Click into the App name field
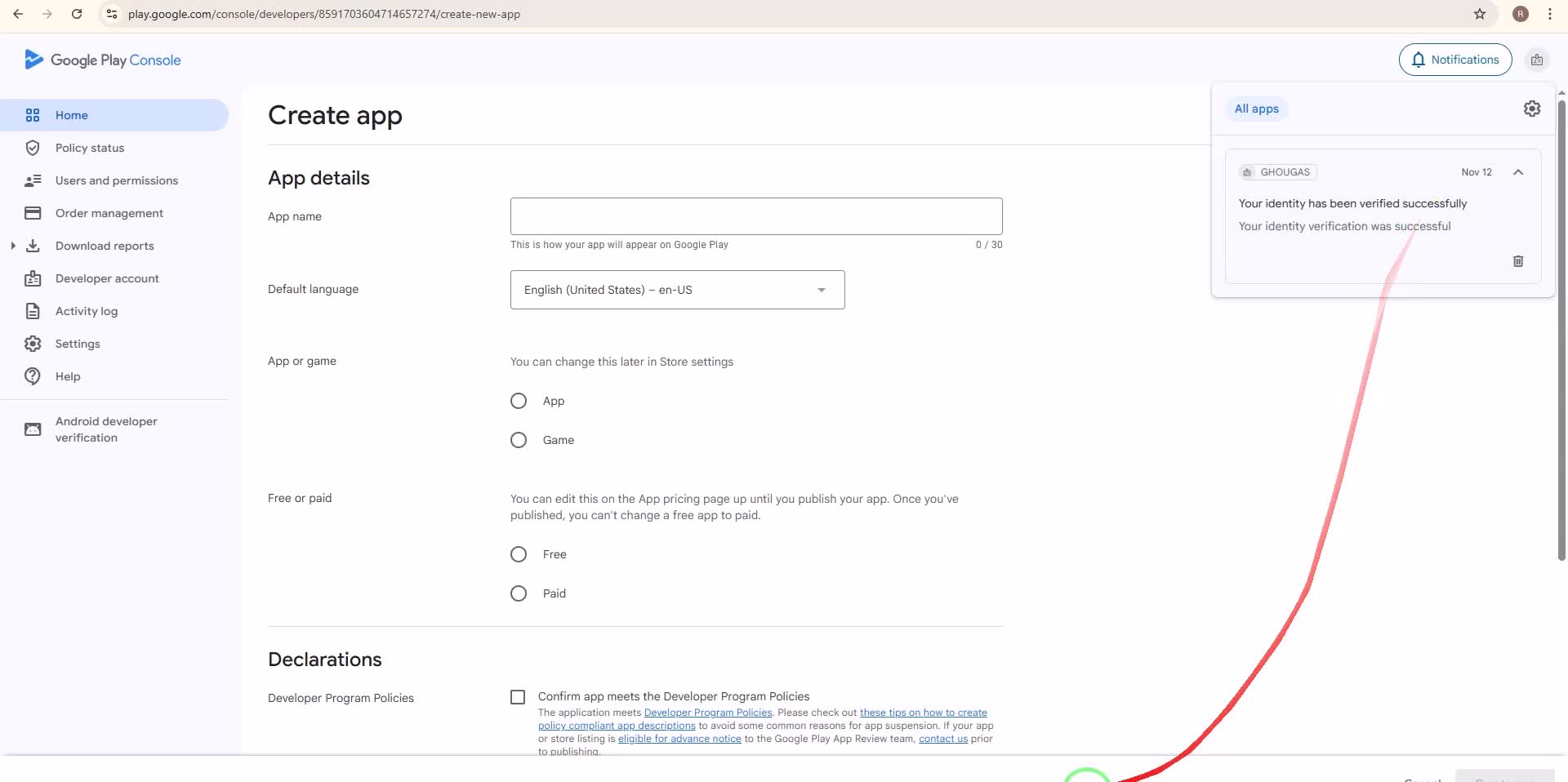Viewport: 1568px width, 782px height. (755, 216)
